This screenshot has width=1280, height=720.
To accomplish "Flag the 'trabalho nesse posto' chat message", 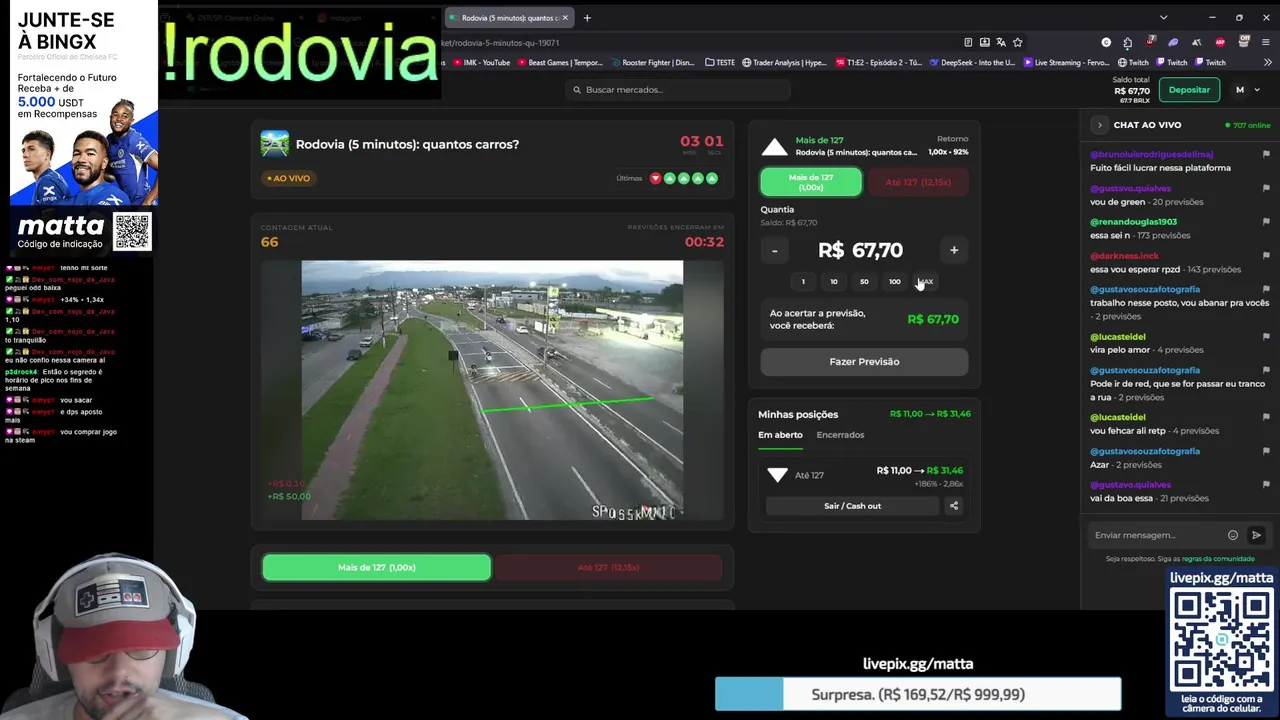I will (x=1266, y=289).
